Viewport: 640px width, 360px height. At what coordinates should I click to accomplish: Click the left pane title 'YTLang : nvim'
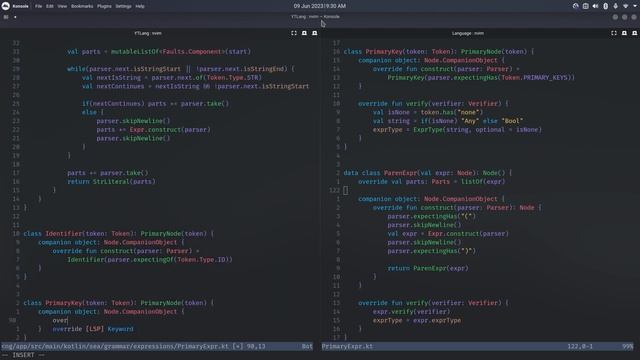[x=148, y=33]
